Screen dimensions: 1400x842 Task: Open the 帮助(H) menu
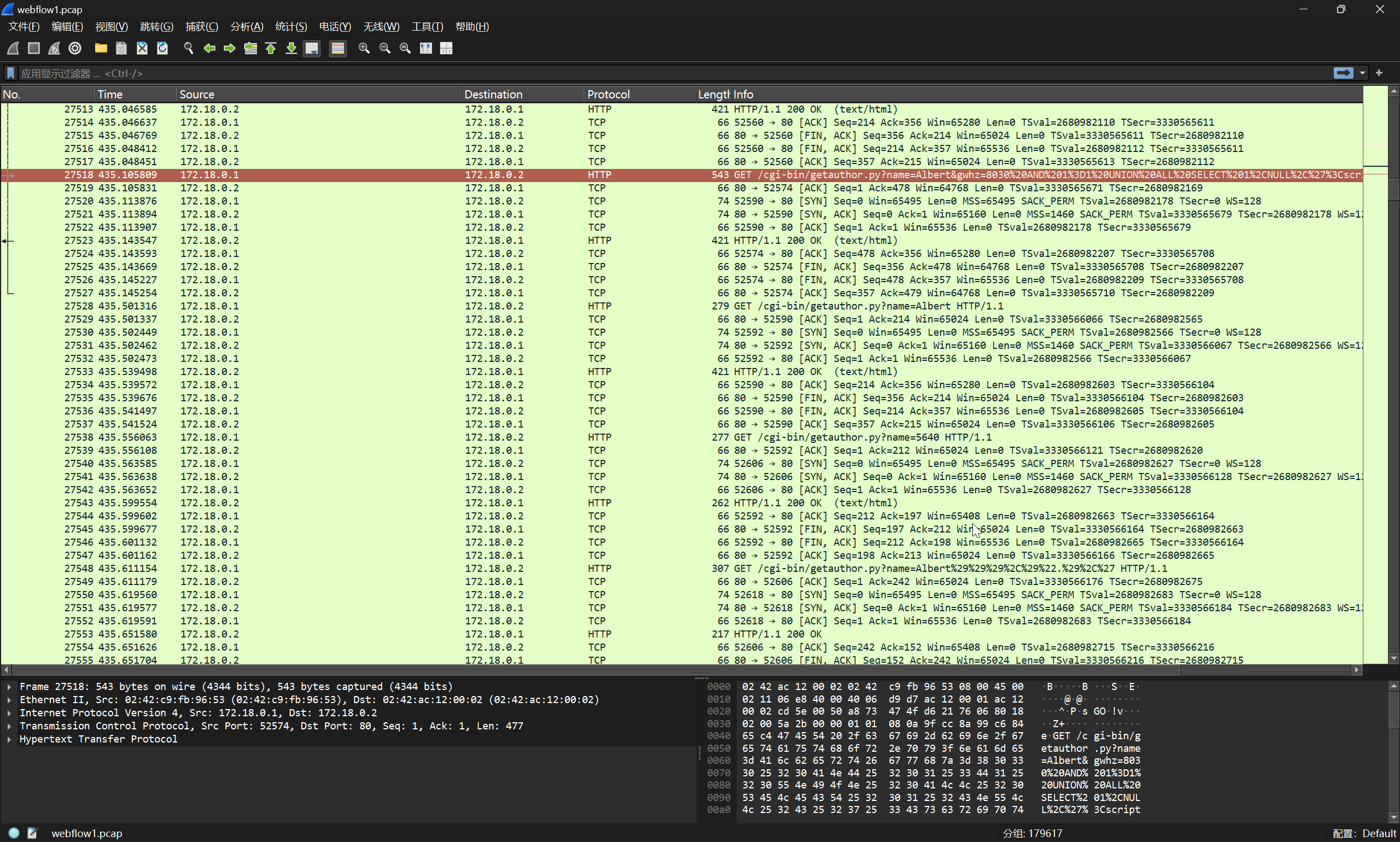click(x=472, y=27)
